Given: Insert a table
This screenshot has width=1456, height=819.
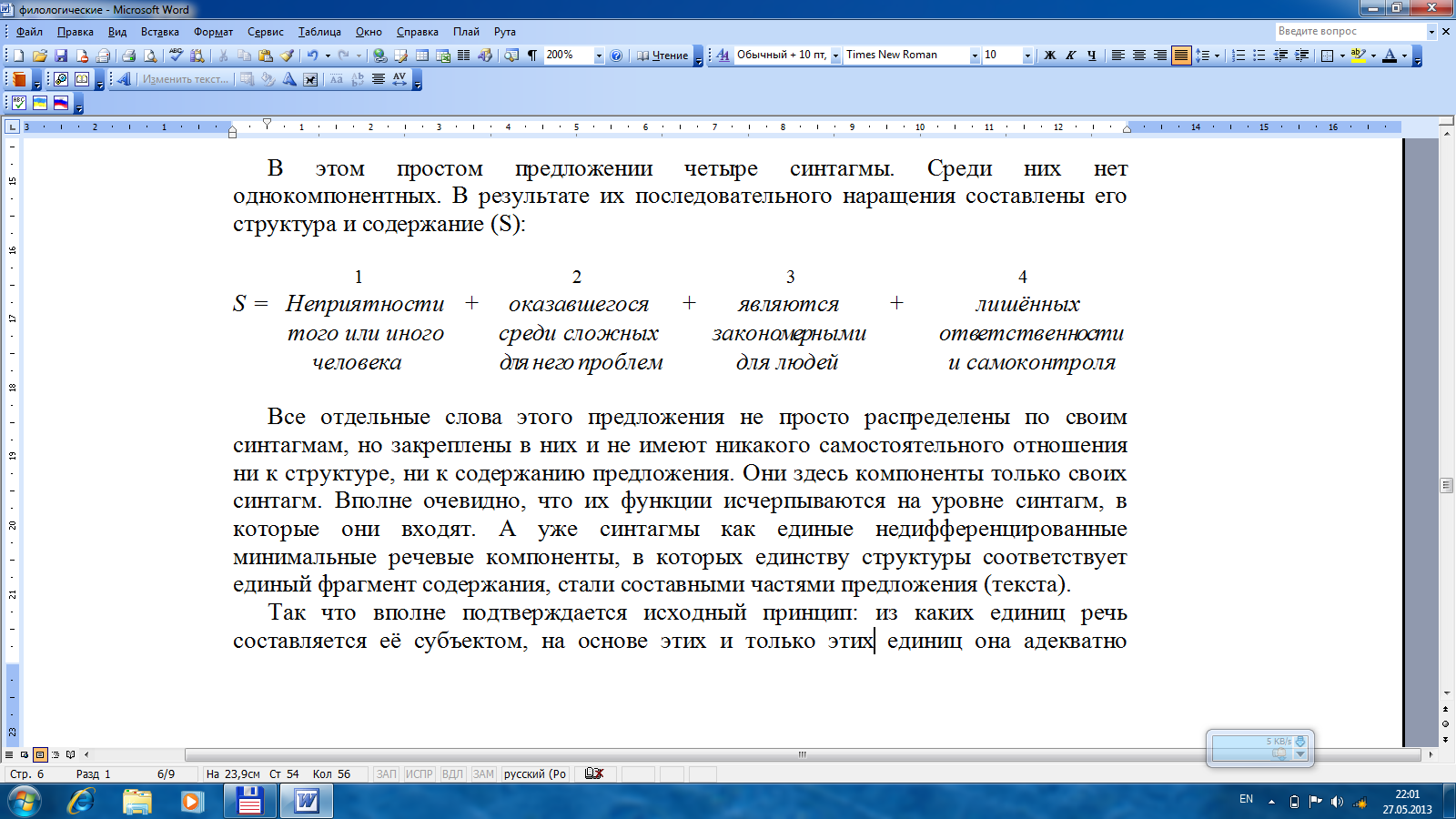Looking at the screenshot, I should 422,56.
